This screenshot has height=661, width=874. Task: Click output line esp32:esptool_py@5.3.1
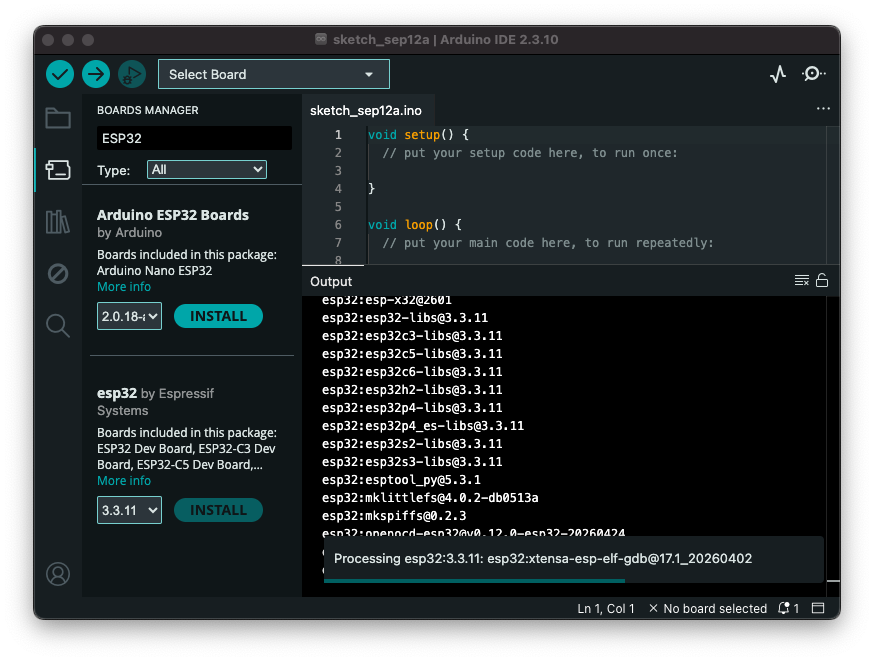(401, 480)
